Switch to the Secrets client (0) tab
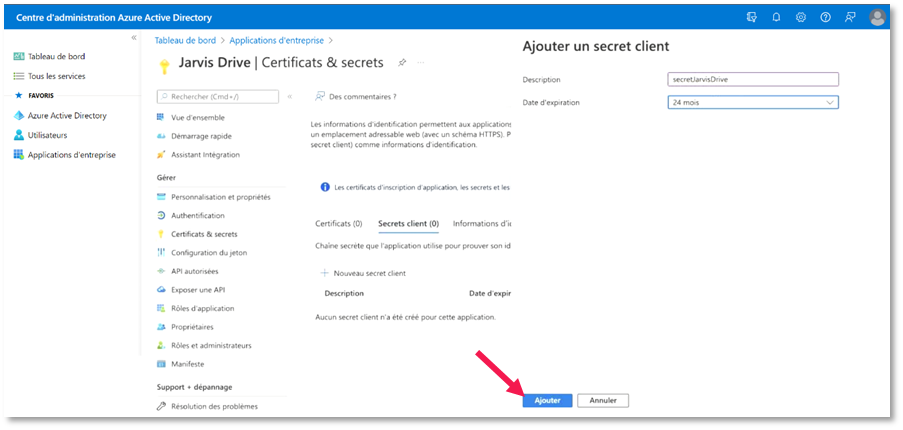Image resolution: width=903 pixels, height=430 pixels. click(x=408, y=223)
